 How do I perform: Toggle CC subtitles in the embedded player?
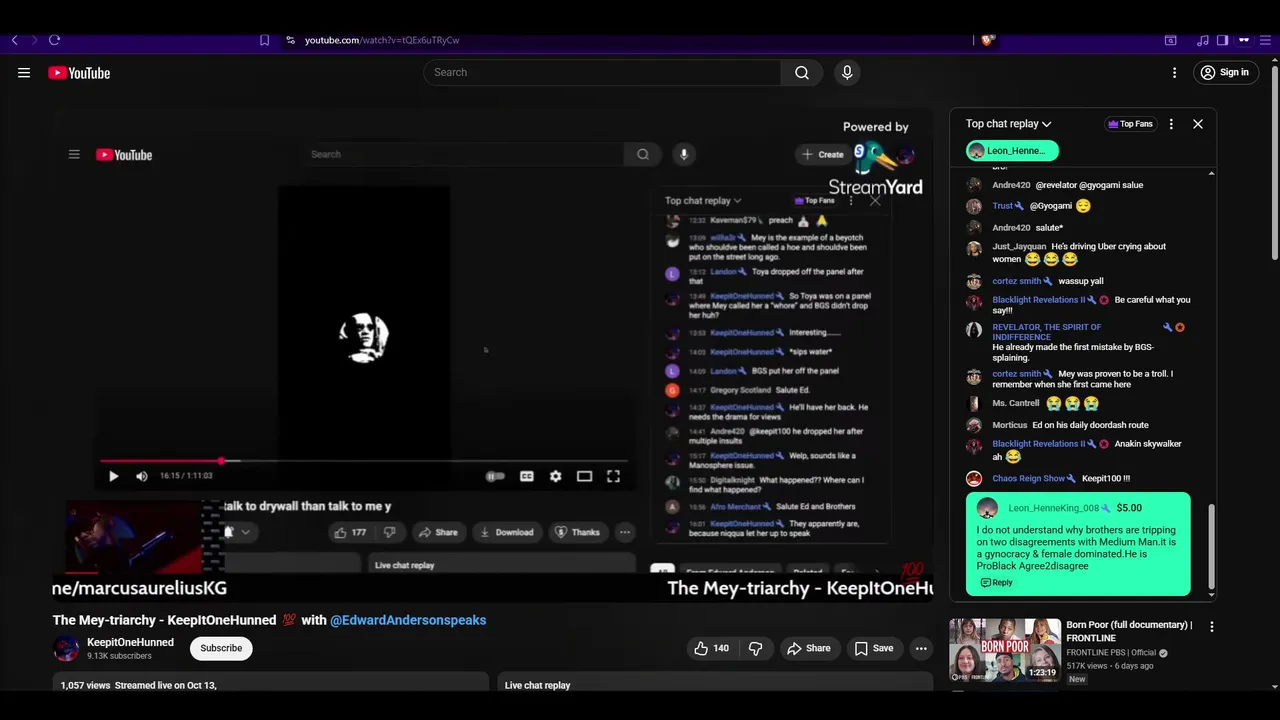click(x=526, y=476)
